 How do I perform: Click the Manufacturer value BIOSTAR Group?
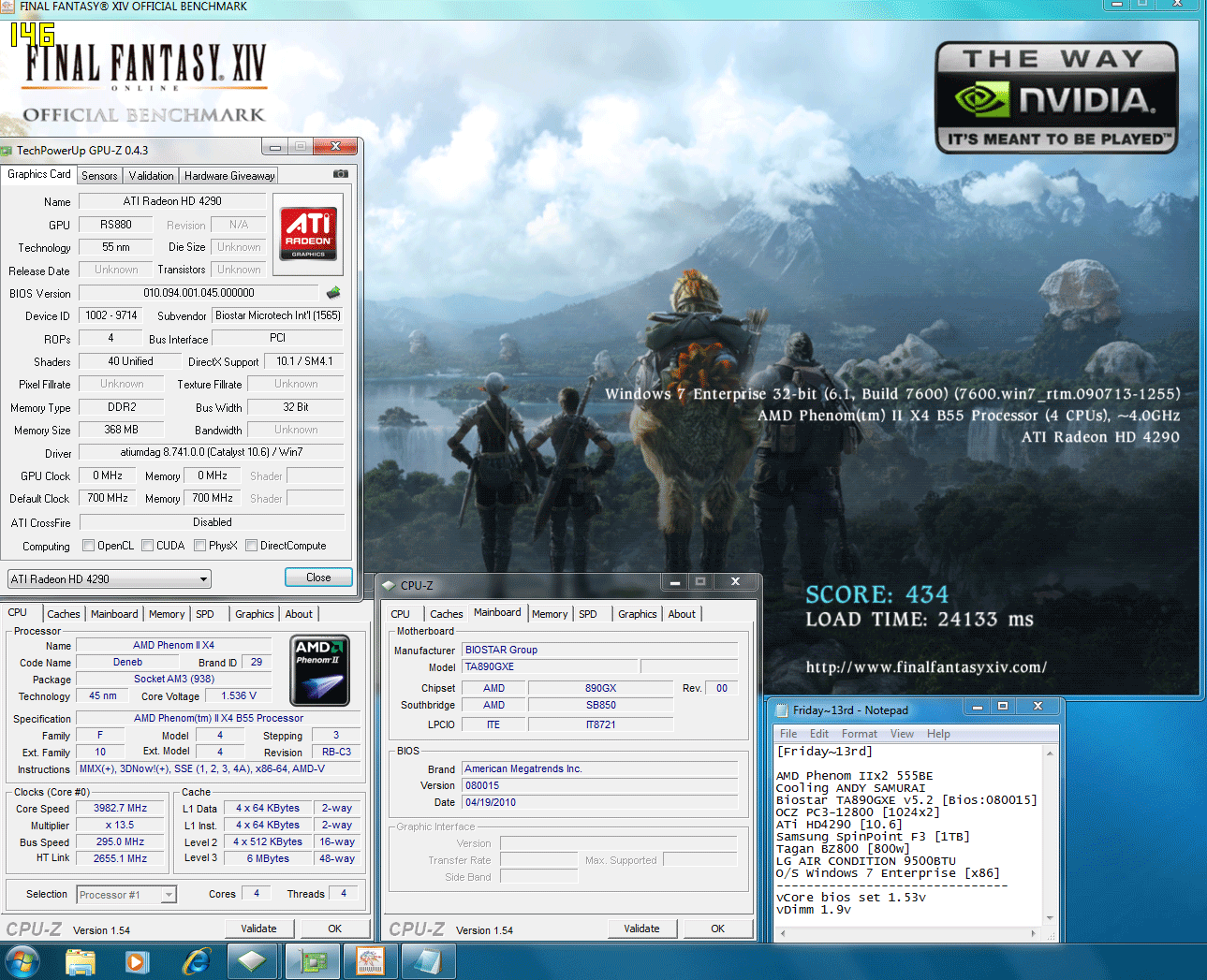599,650
